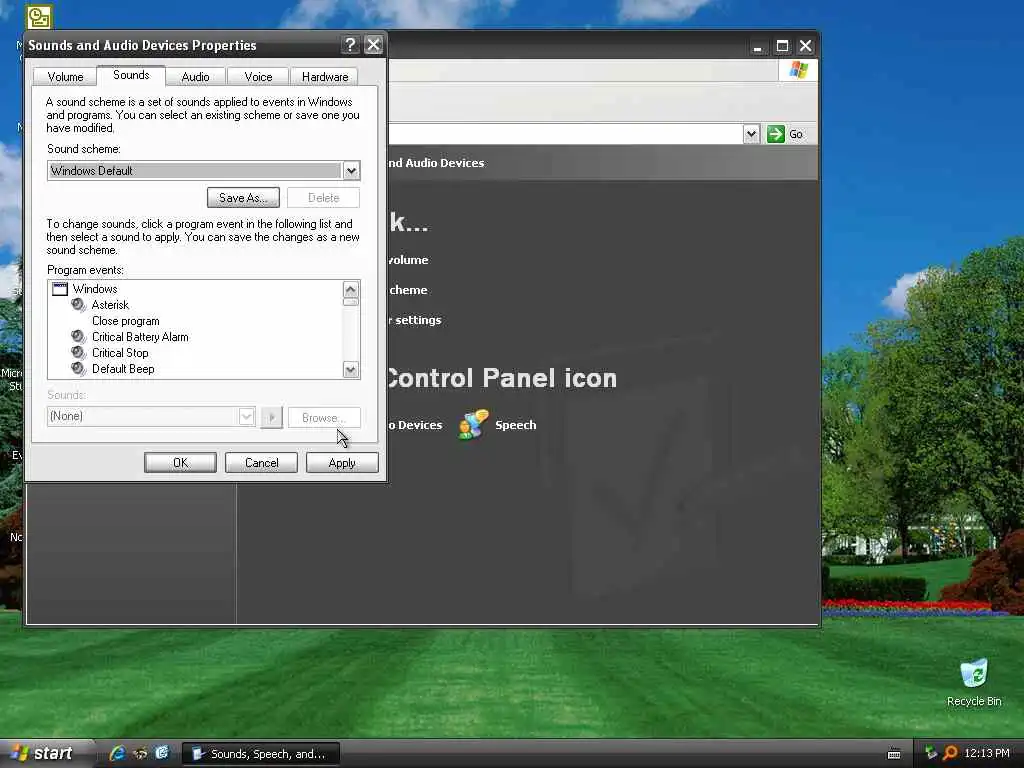Click speaker icon beside Critical Stop
Image resolution: width=1024 pixels, height=768 pixels.
coord(78,353)
